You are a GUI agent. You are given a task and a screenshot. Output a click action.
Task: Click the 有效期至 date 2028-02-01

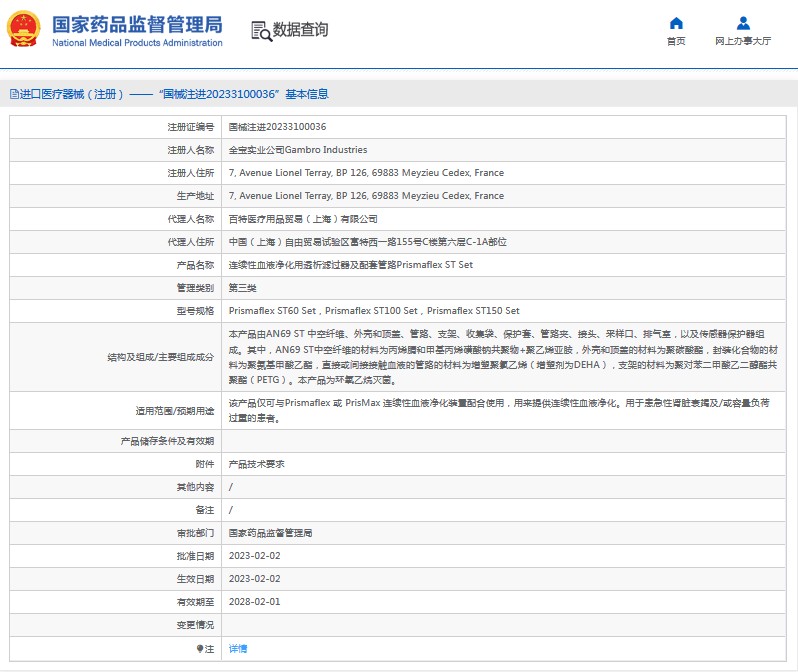254,602
